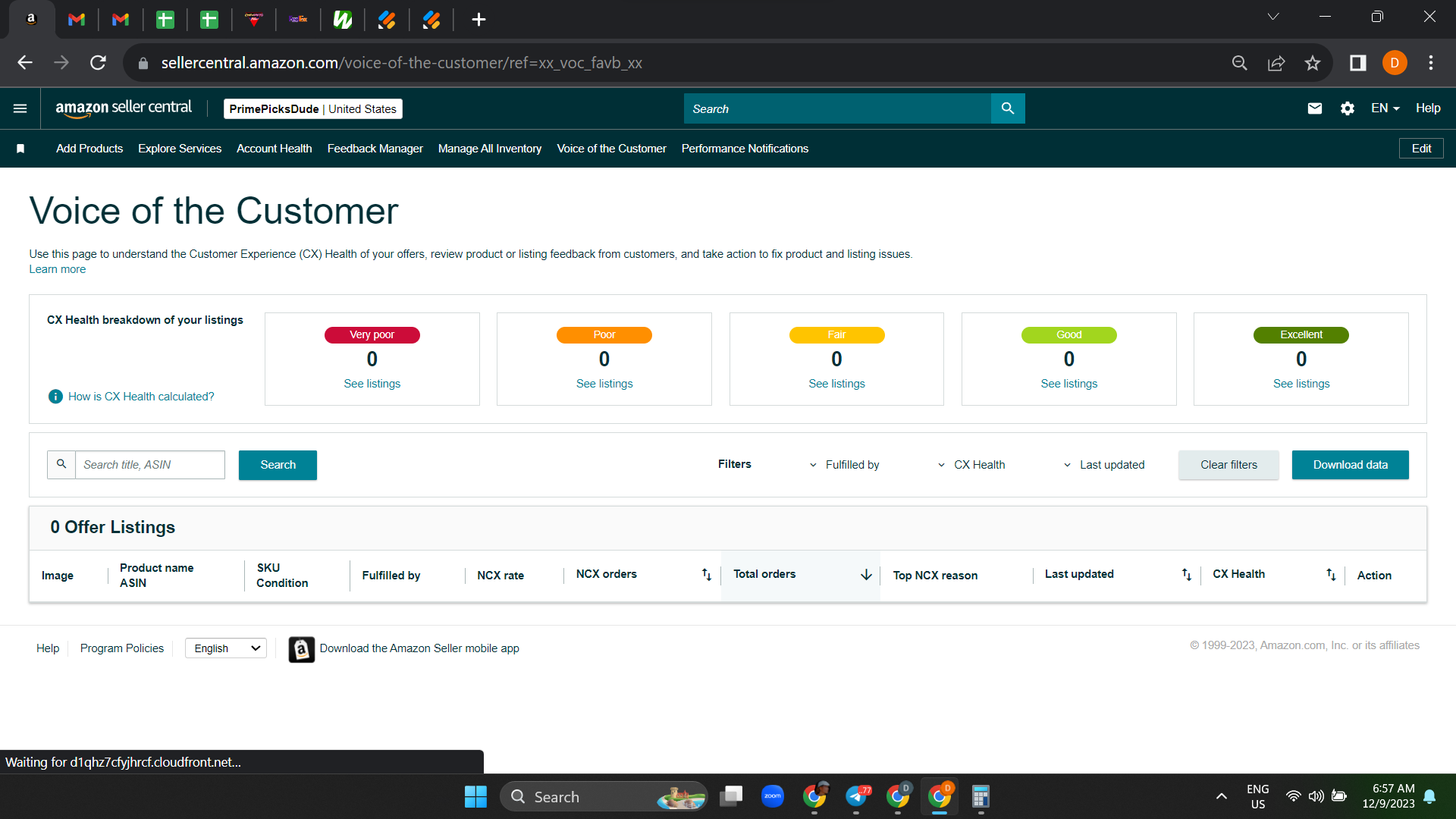Viewport: 1456px width, 819px height.
Task: Click the teal Search button
Action: point(278,465)
